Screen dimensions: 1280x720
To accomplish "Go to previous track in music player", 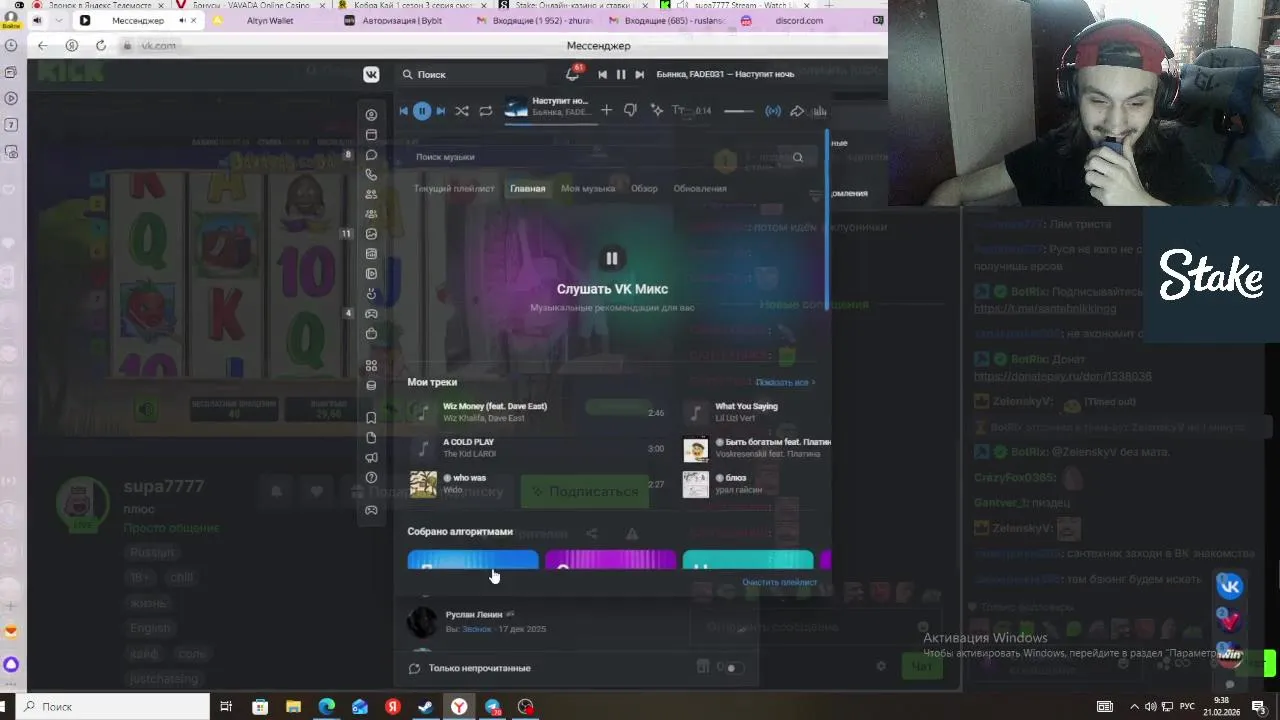I will point(403,111).
